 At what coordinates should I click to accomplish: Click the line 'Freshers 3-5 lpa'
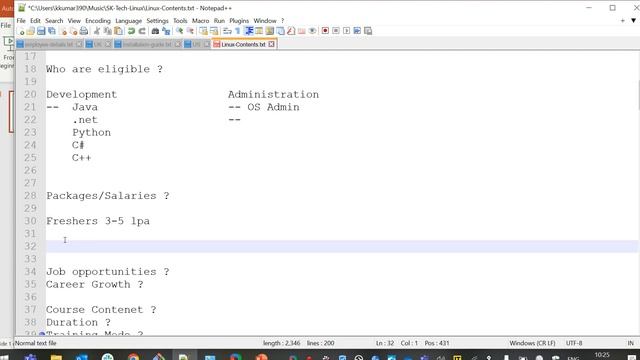98,221
